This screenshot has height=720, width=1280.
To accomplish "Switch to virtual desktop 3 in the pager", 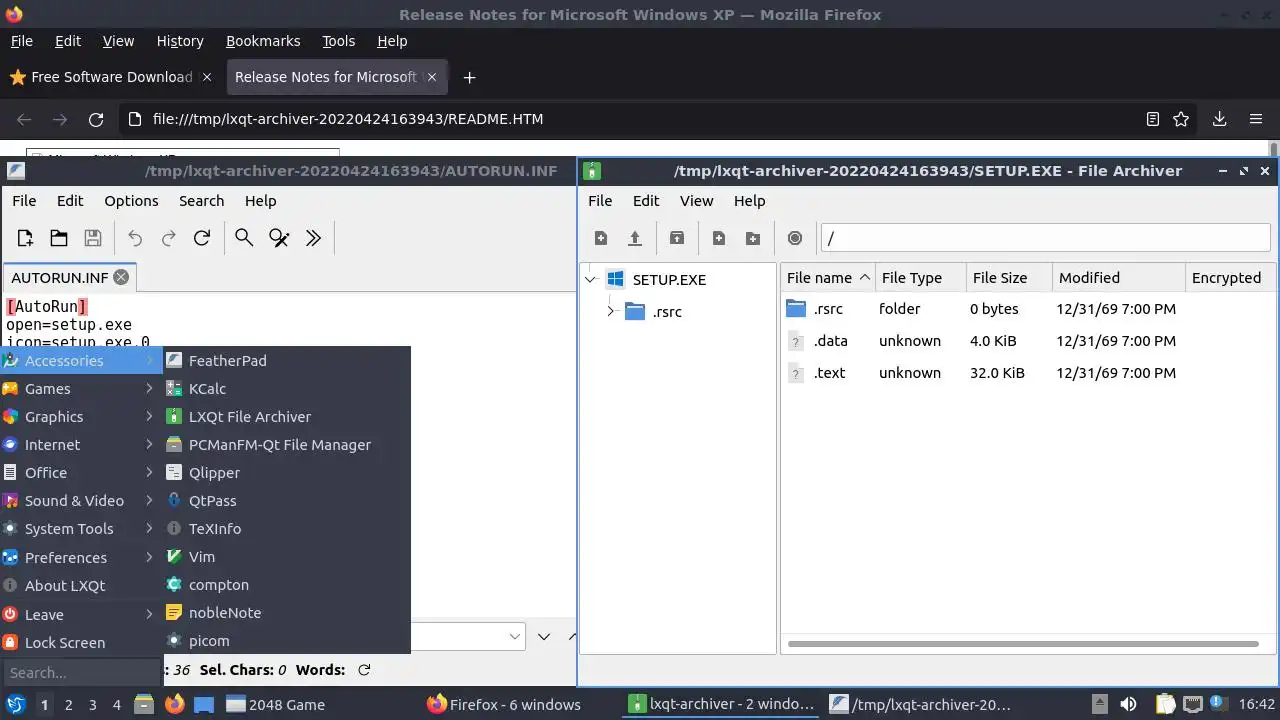I will 93,705.
